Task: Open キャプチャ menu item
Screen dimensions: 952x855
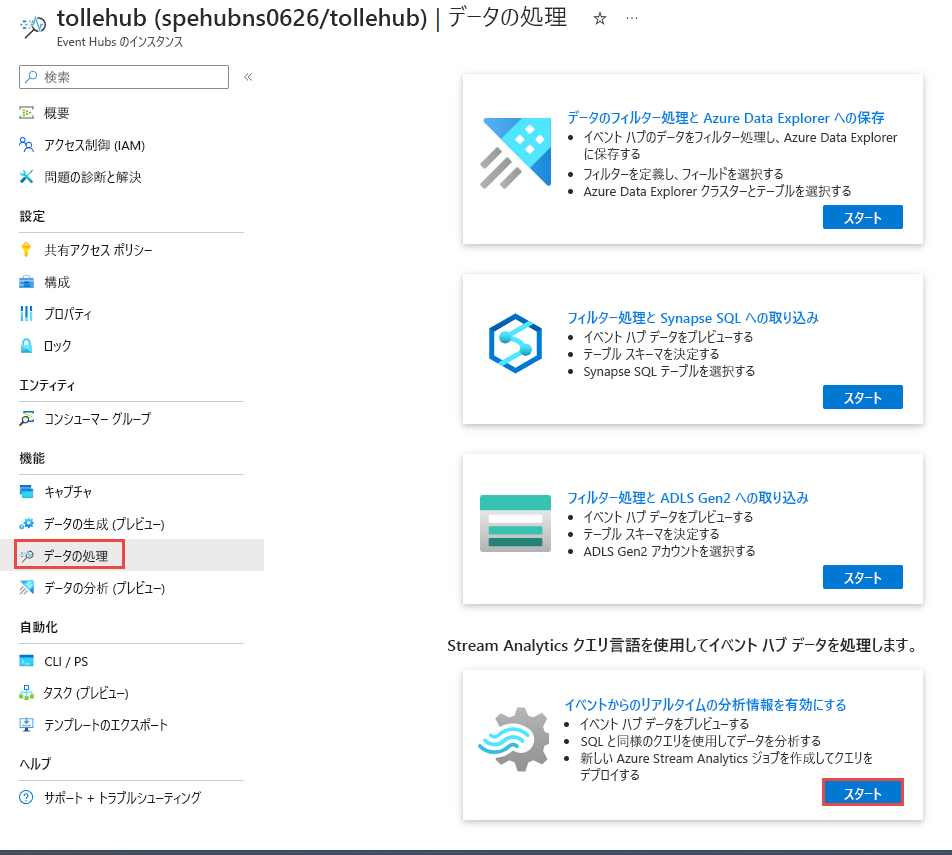Action: (x=68, y=491)
